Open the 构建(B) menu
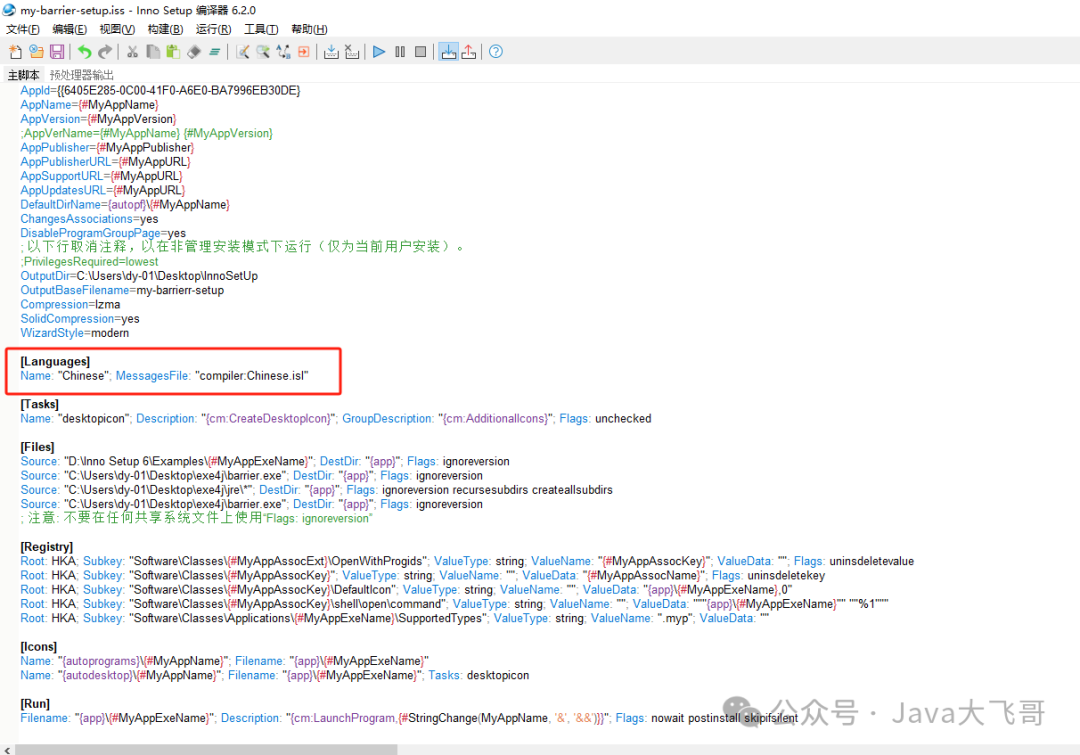The width and height of the screenshot is (1080, 755). pos(165,29)
